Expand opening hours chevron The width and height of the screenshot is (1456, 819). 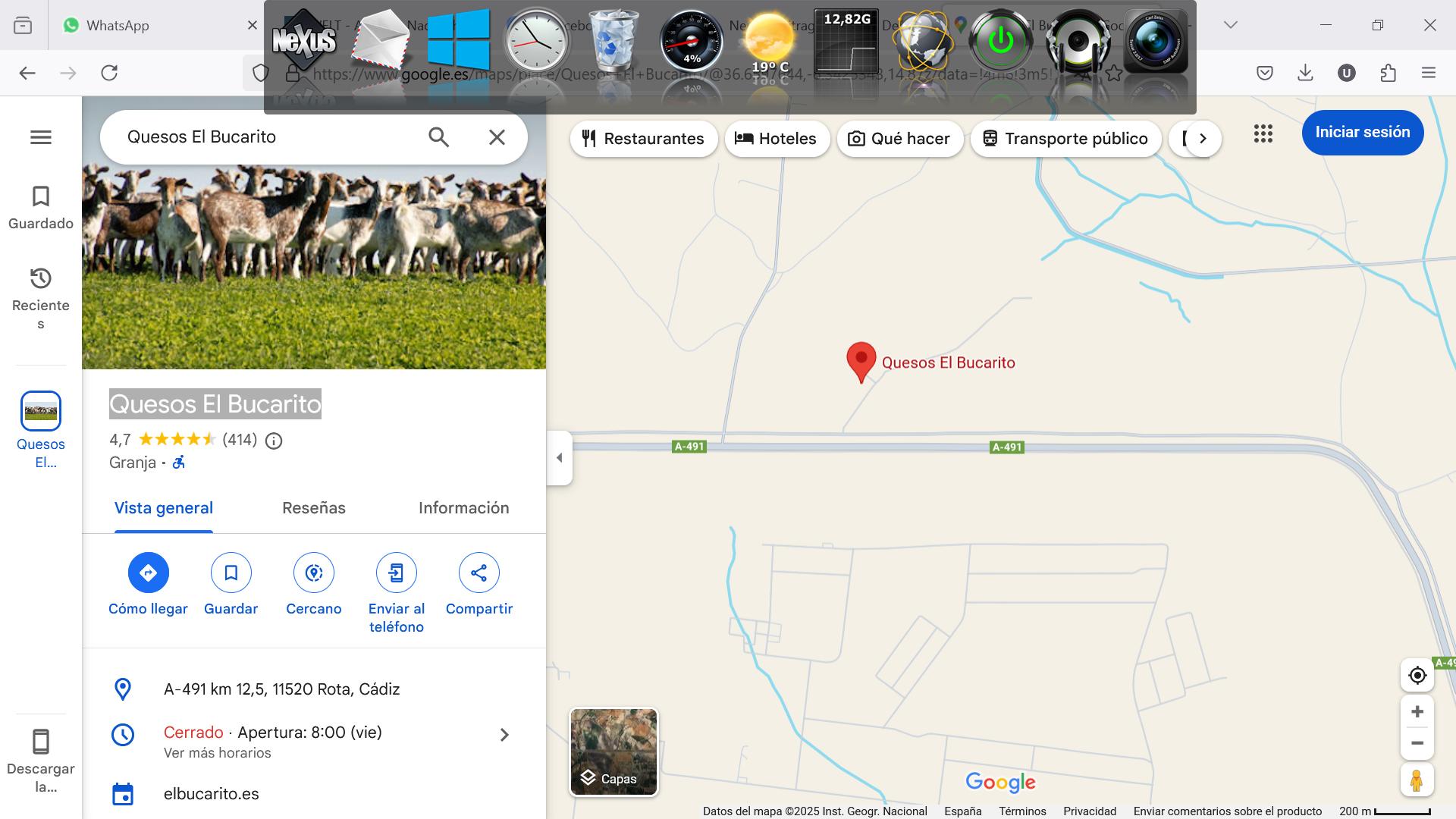click(x=504, y=735)
